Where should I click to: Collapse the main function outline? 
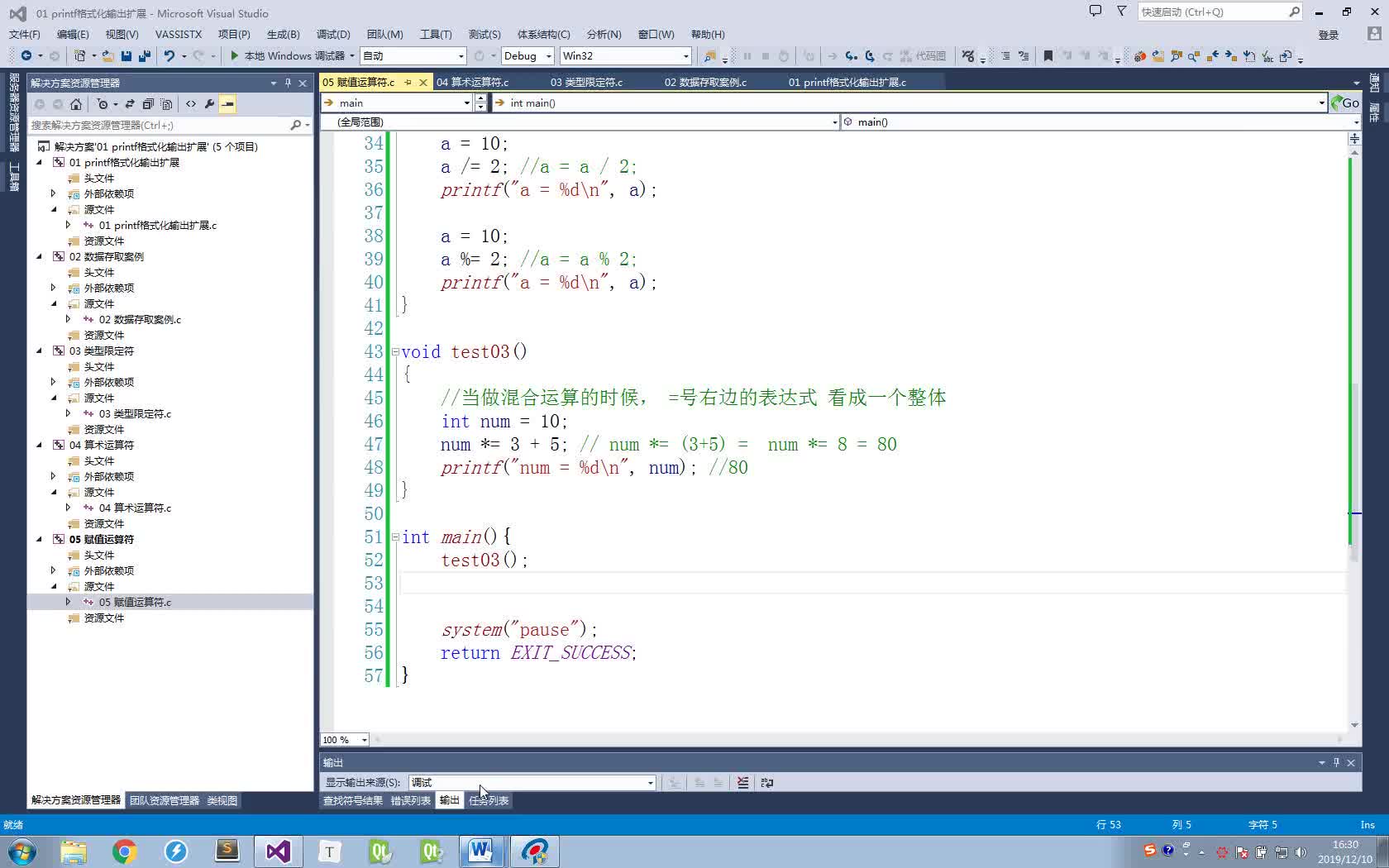[395, 537]
